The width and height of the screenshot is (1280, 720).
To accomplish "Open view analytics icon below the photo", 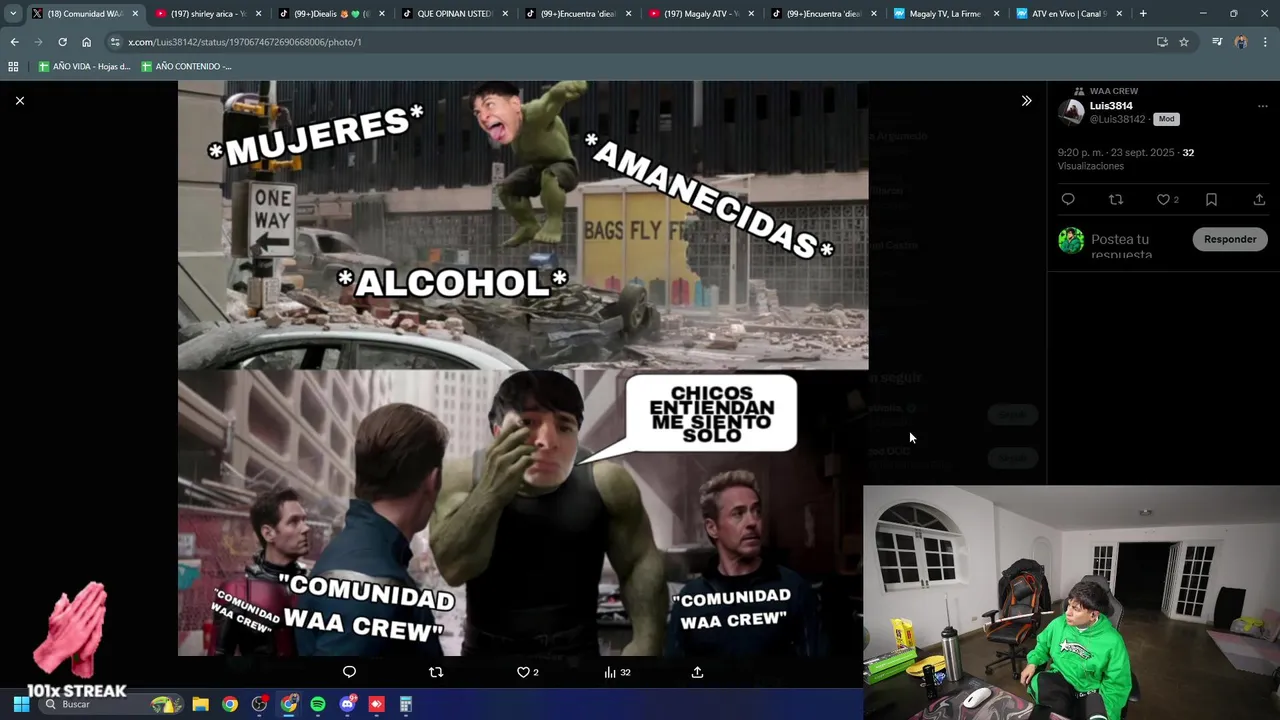I will coord(609,672).
